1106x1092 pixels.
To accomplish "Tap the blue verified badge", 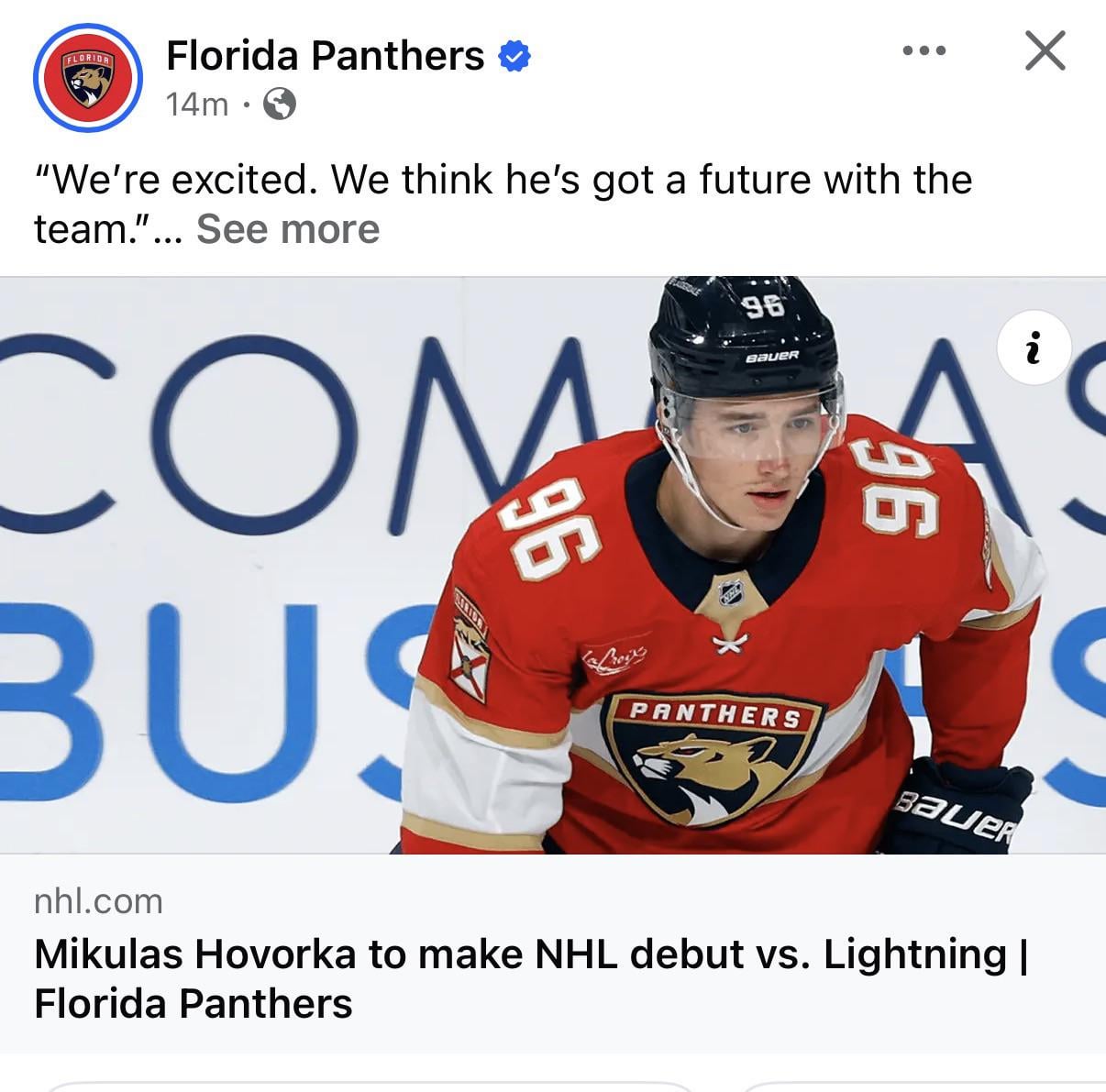I will 514,57.
